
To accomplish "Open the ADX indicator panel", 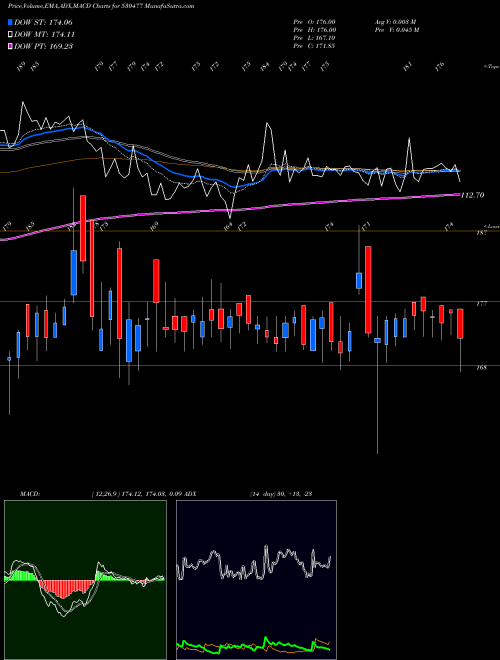I will [x=256, y=580].
